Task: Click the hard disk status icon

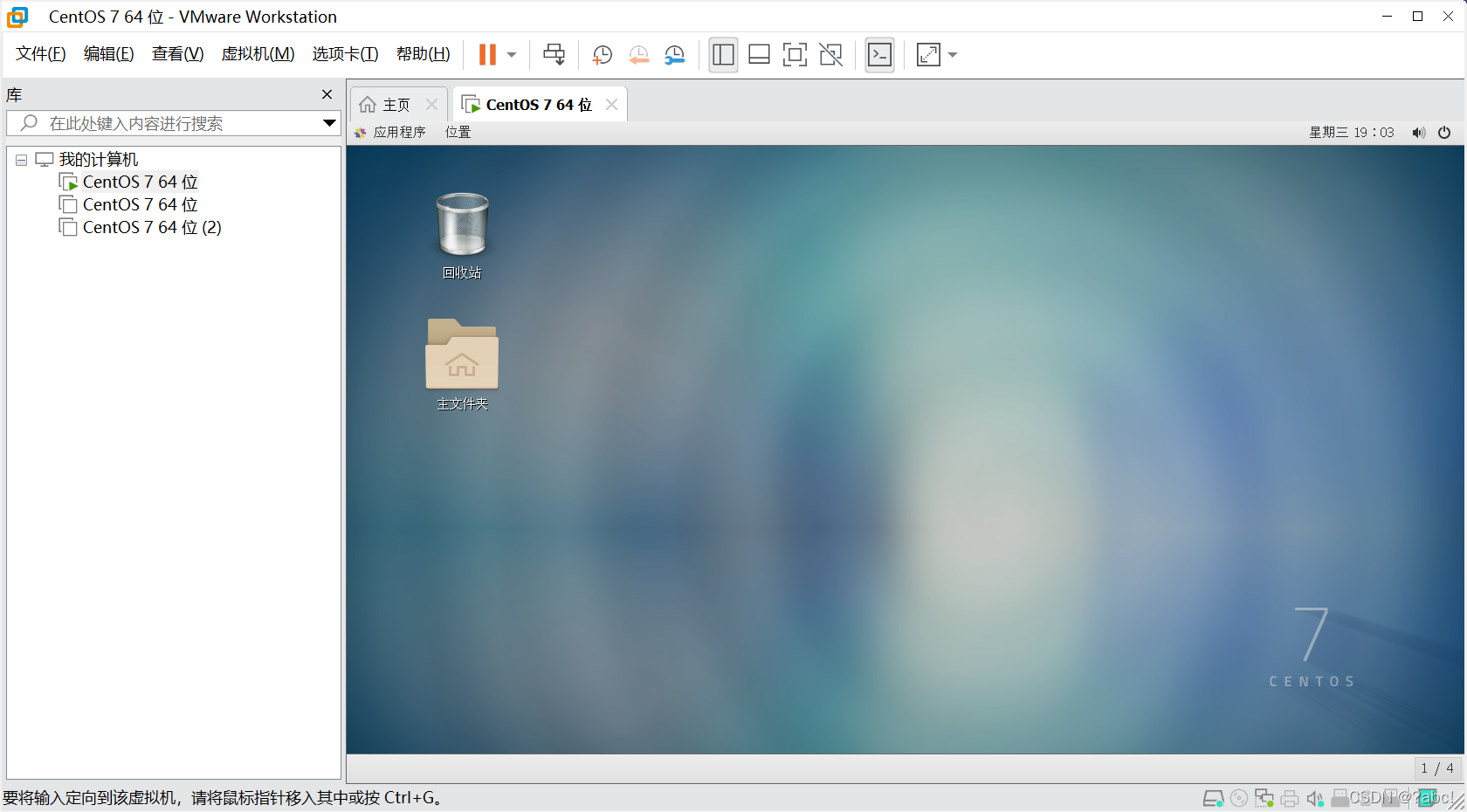Action: coord(1213,798)
